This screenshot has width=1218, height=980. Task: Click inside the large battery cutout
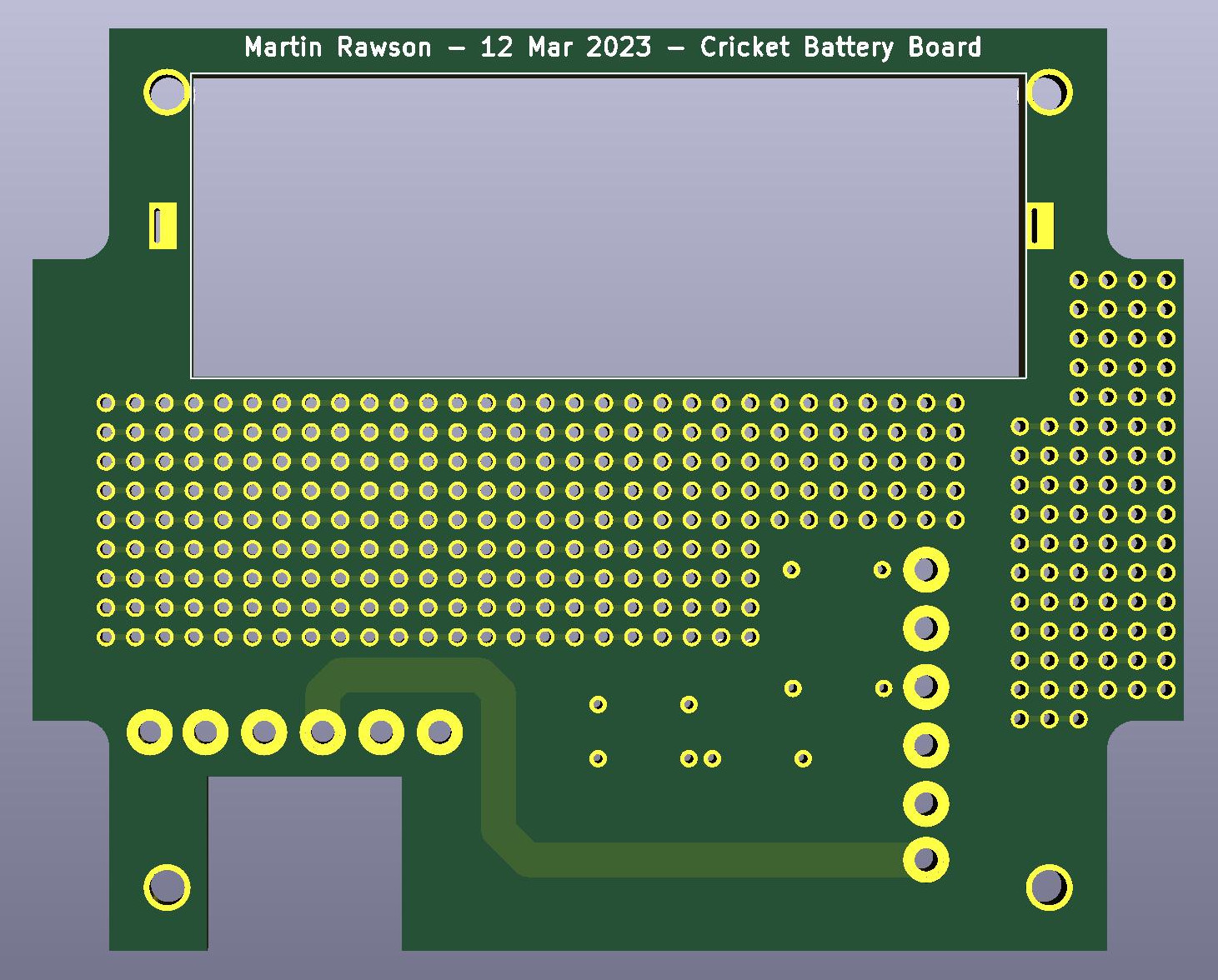[607, 227]
